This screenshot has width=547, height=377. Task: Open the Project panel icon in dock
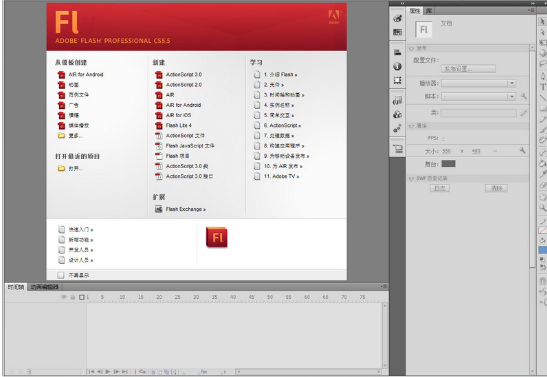(397, 149)
